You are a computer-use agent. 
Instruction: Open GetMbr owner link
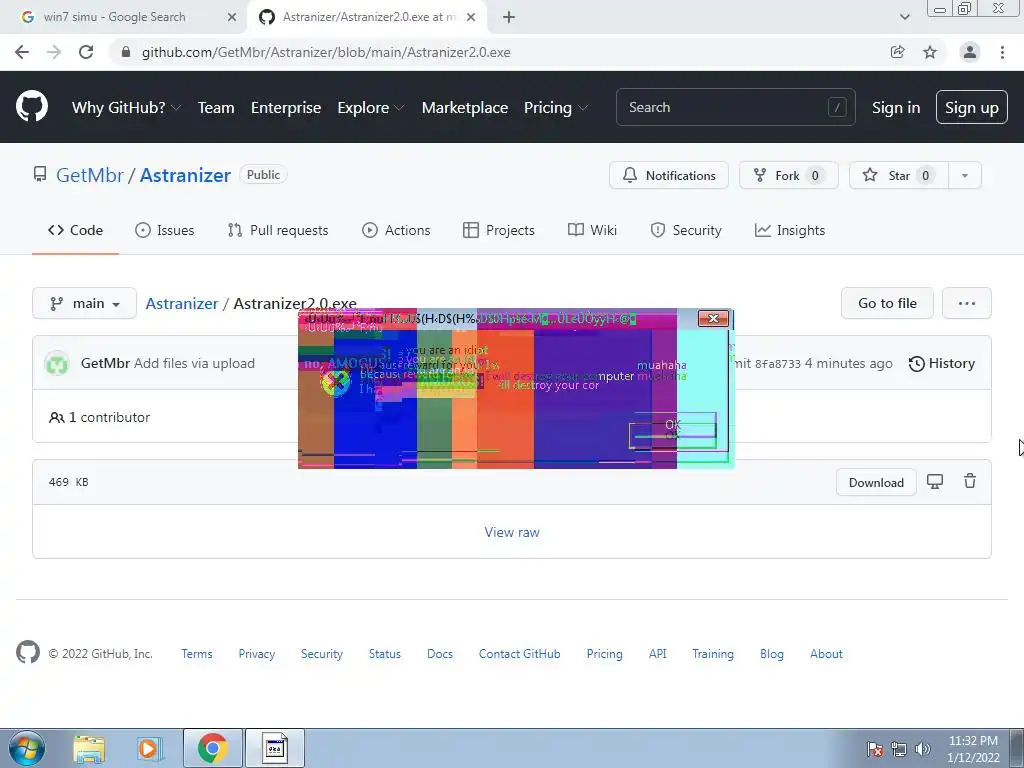tap(89, 175)
